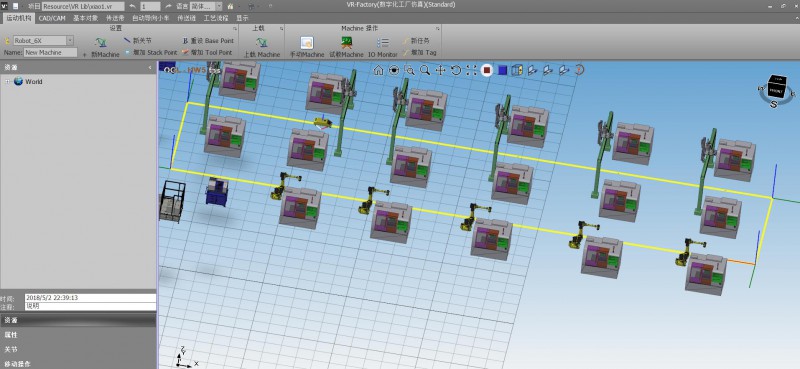Image resolution: width=800 pixels, height=369 pixels.
Task: Toggle the blue square shading mode
Action: click(503, 70)
